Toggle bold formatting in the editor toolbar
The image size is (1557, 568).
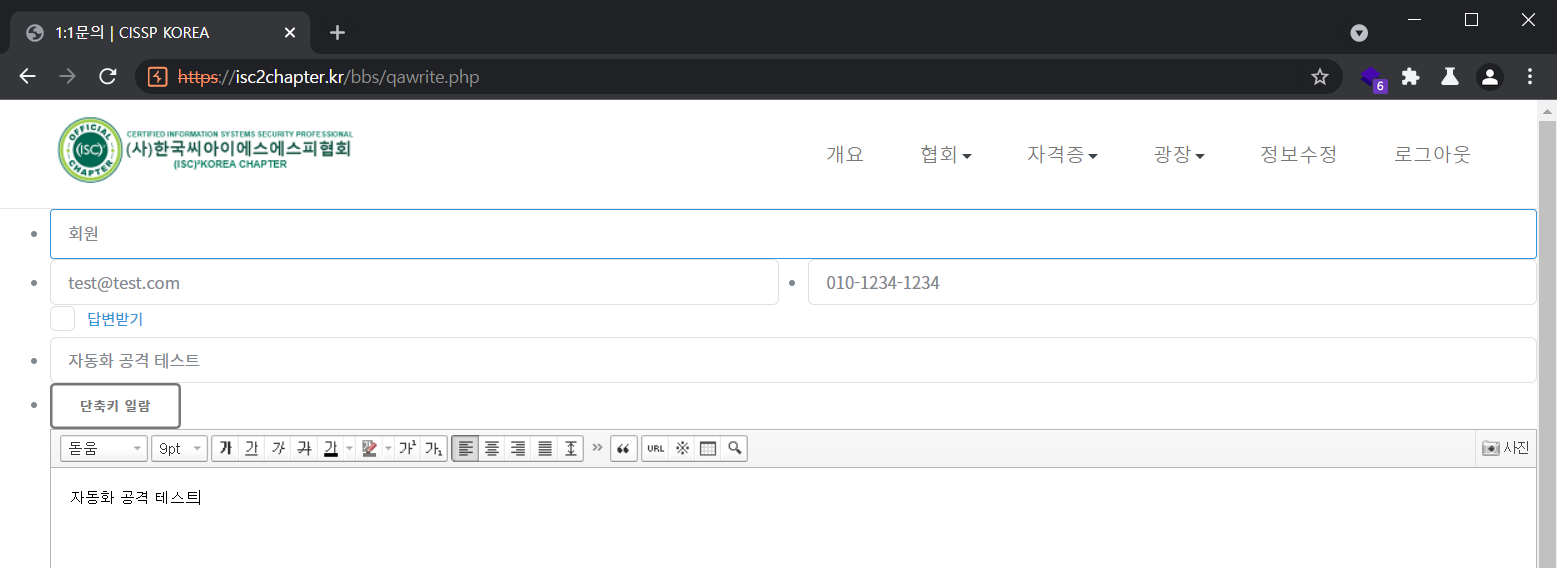tap(226, 449)
